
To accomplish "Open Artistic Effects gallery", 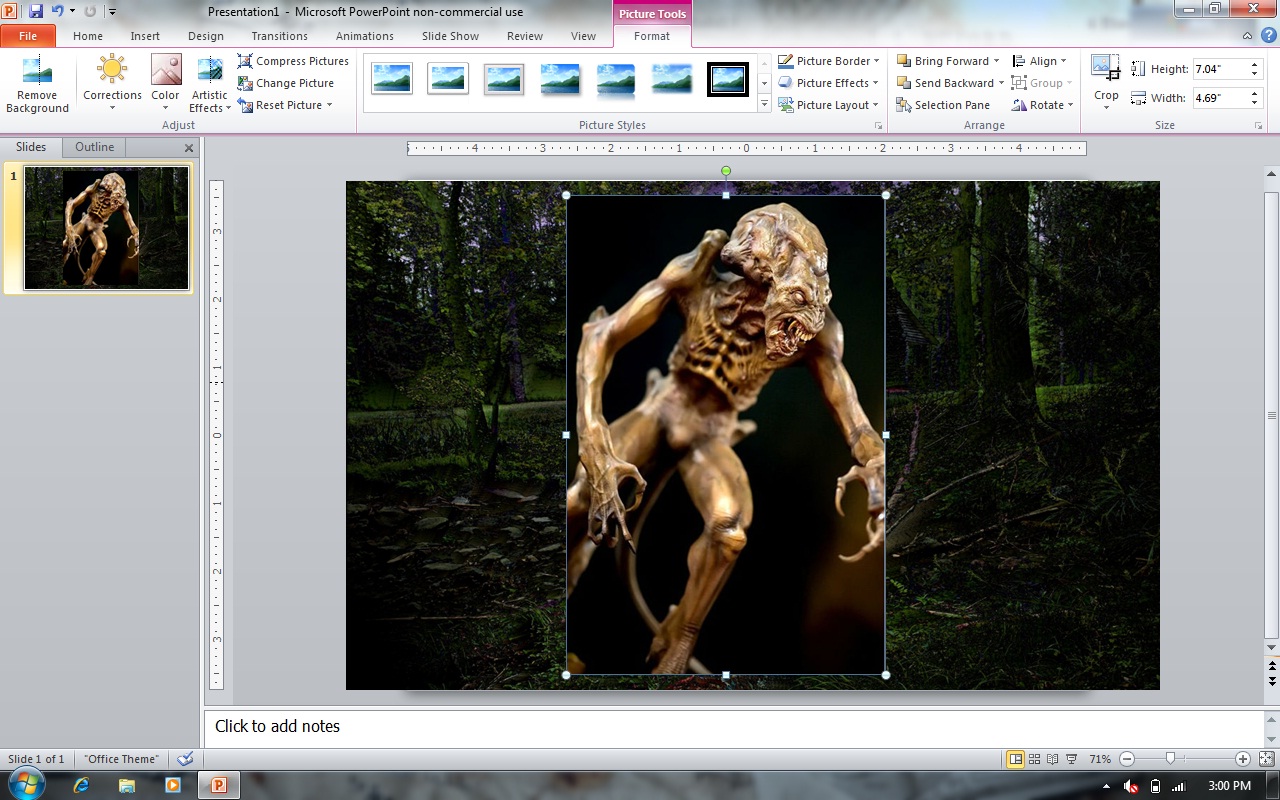I will (x=210, y=85).
